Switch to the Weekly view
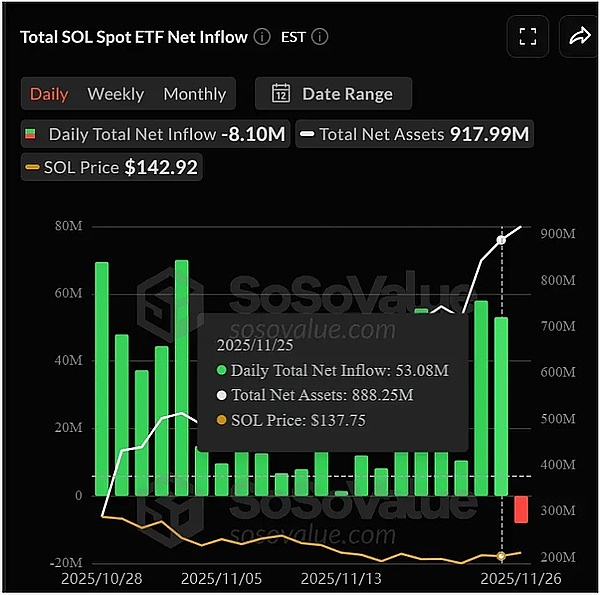 coord(116,94)
